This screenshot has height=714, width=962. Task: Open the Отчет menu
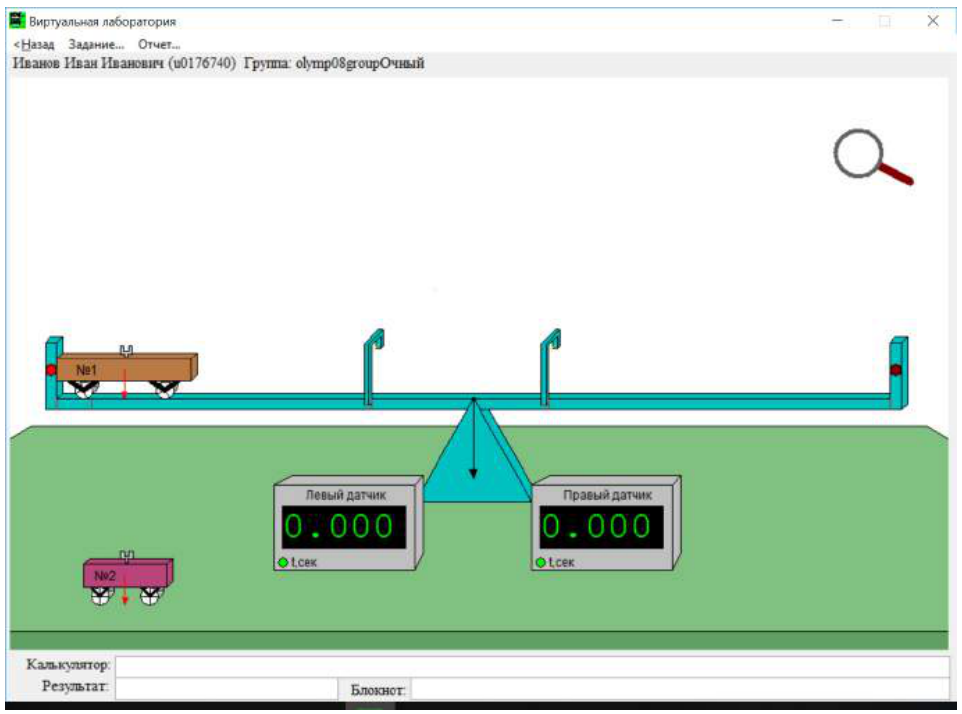(x=159, y=44)
